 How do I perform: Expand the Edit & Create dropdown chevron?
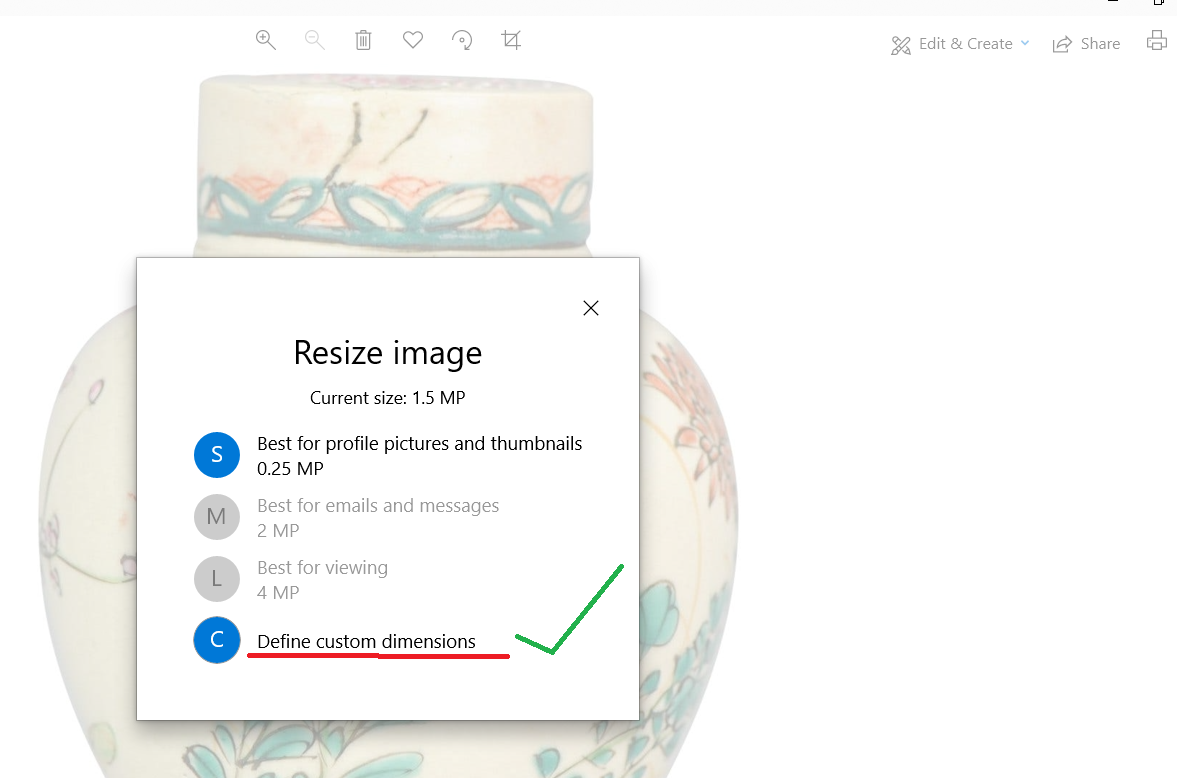click(x=1025, y=43)
